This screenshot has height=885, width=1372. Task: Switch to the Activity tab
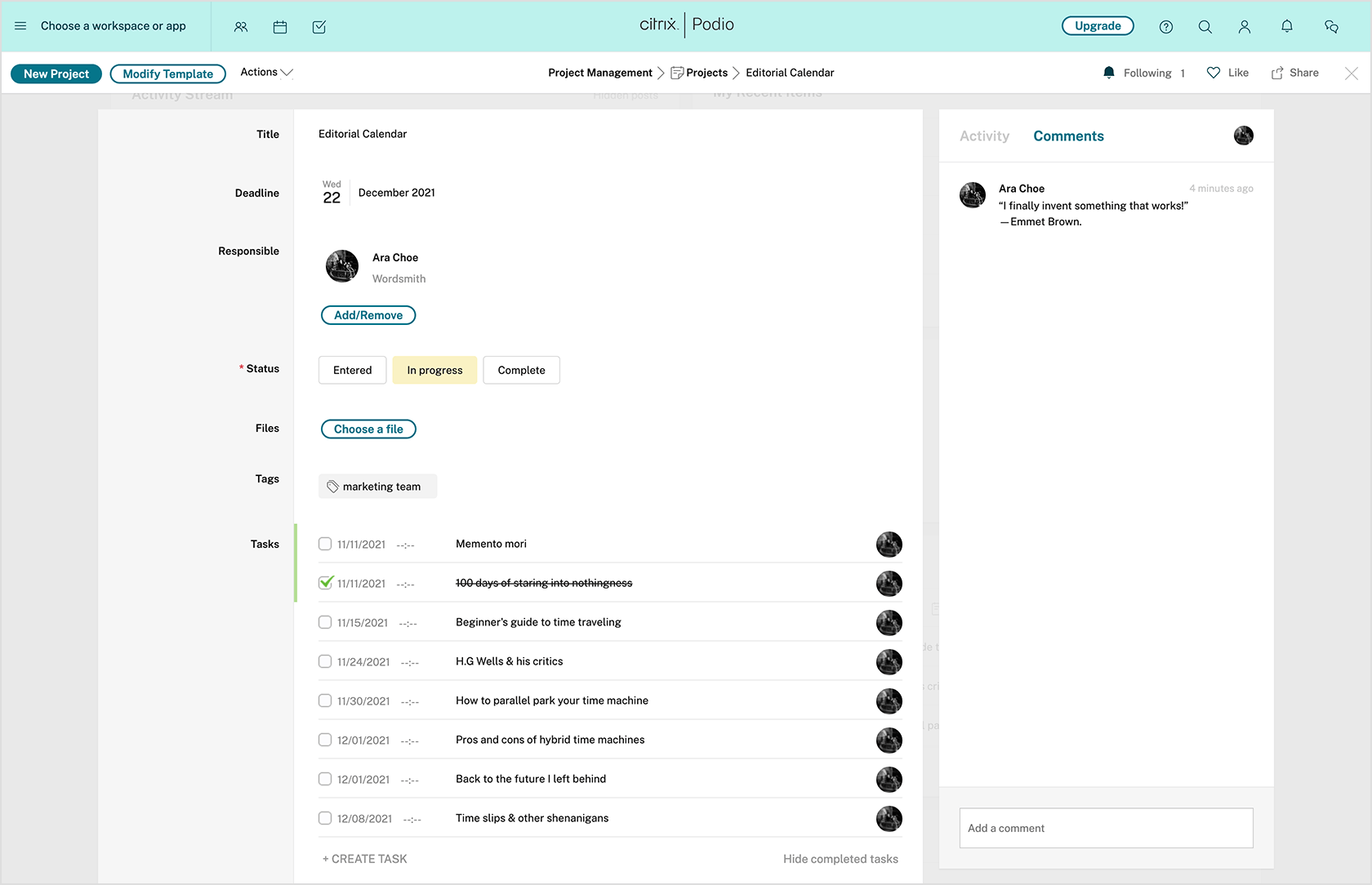984,136
